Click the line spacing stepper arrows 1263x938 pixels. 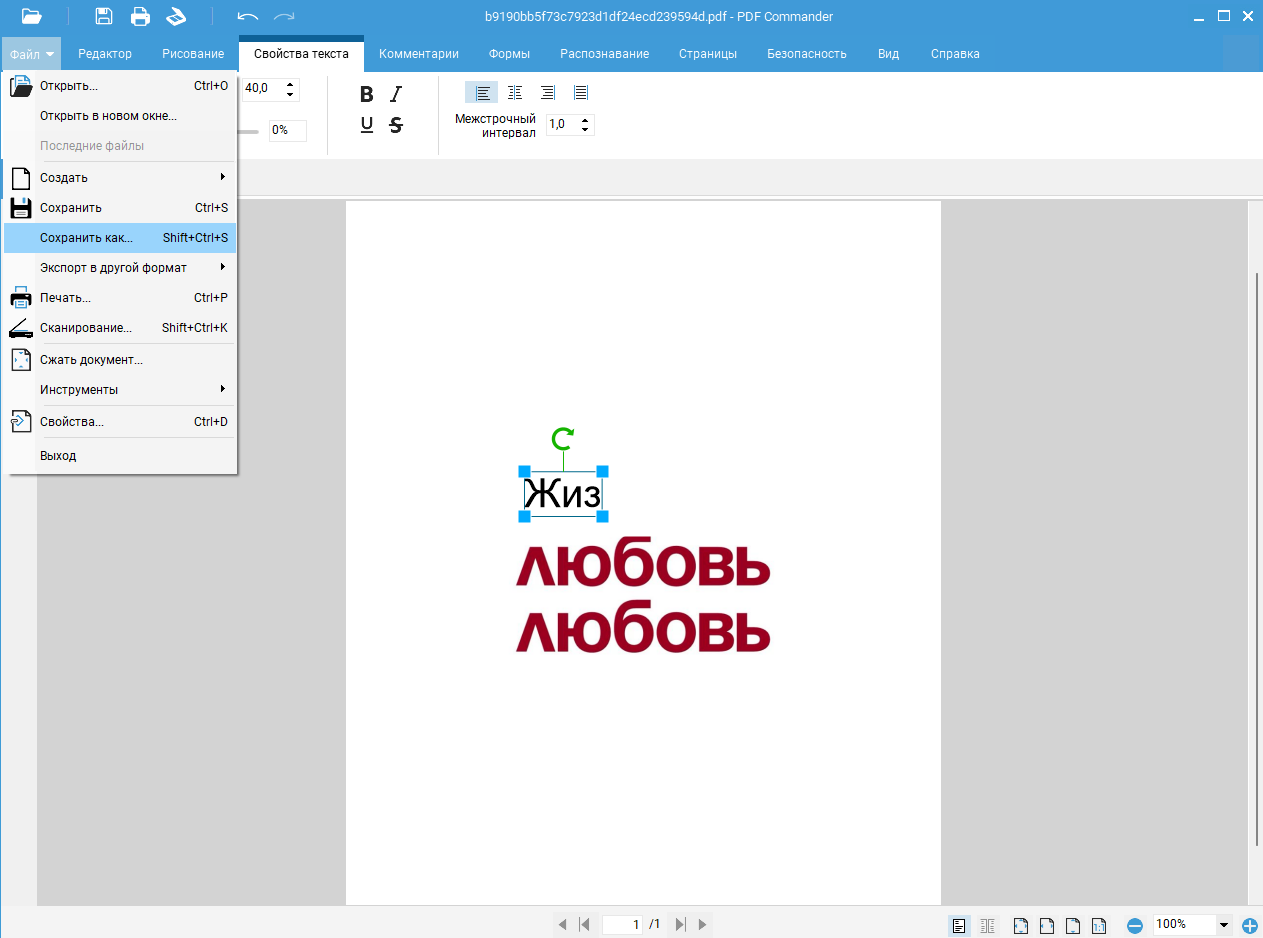(x=585, y=125)
